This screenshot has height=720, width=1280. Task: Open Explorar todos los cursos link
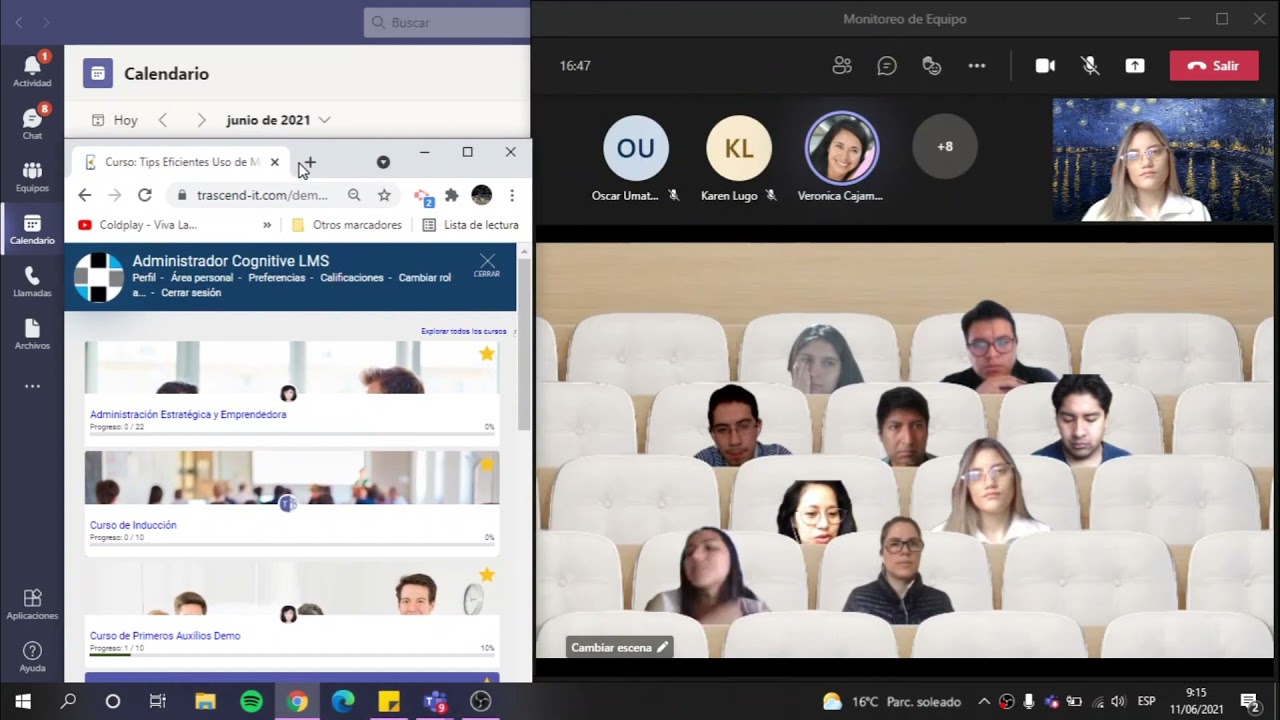pos(464,331)
